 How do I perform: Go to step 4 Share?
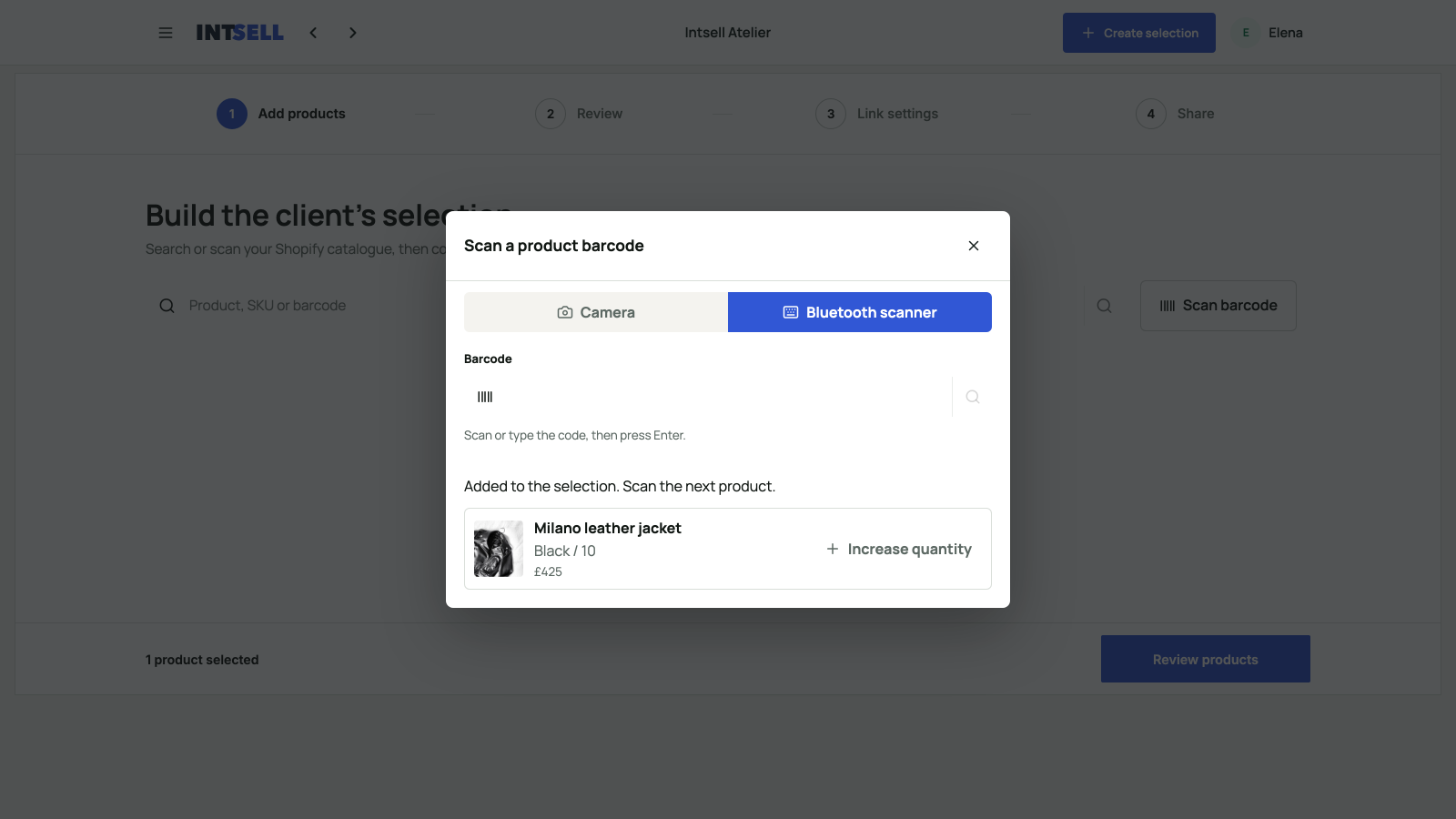1175,114
